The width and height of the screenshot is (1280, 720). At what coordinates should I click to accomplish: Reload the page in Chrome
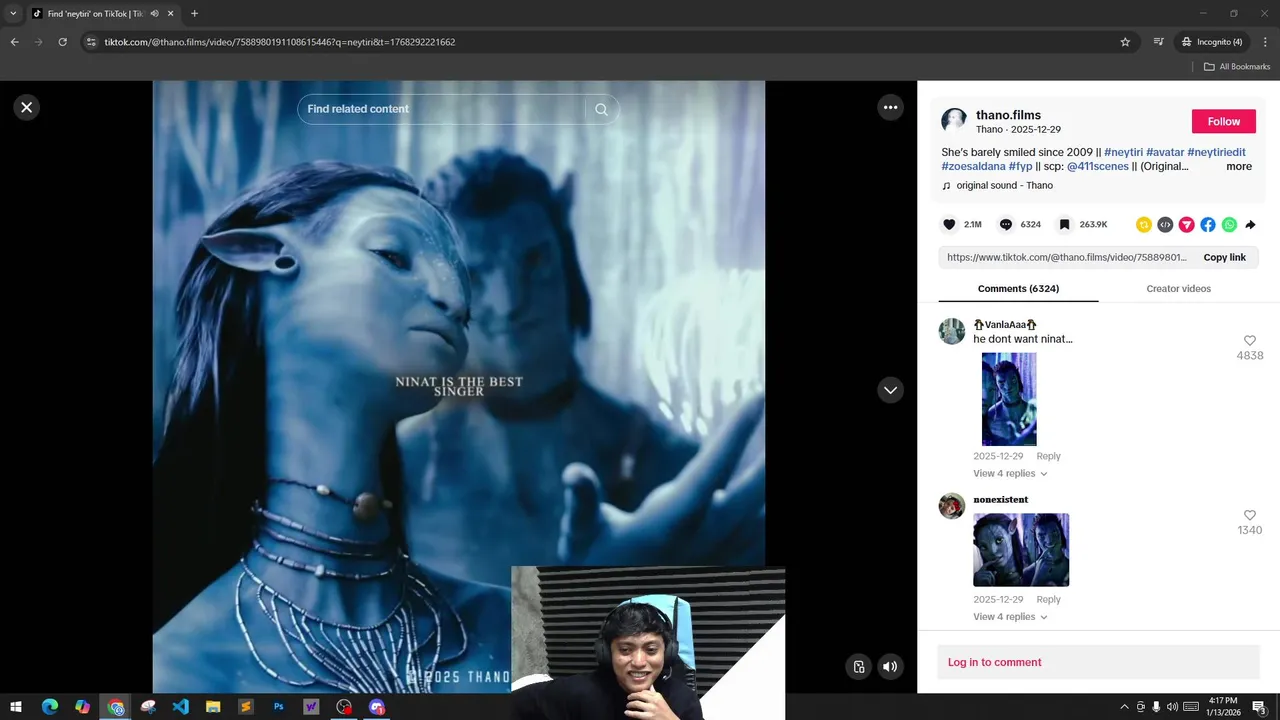click(62, 42)
